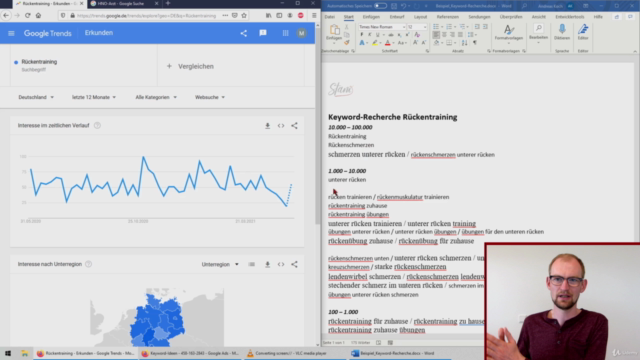Undo last action in Word
Screen dimensions: 640x360
pos(403,6)
